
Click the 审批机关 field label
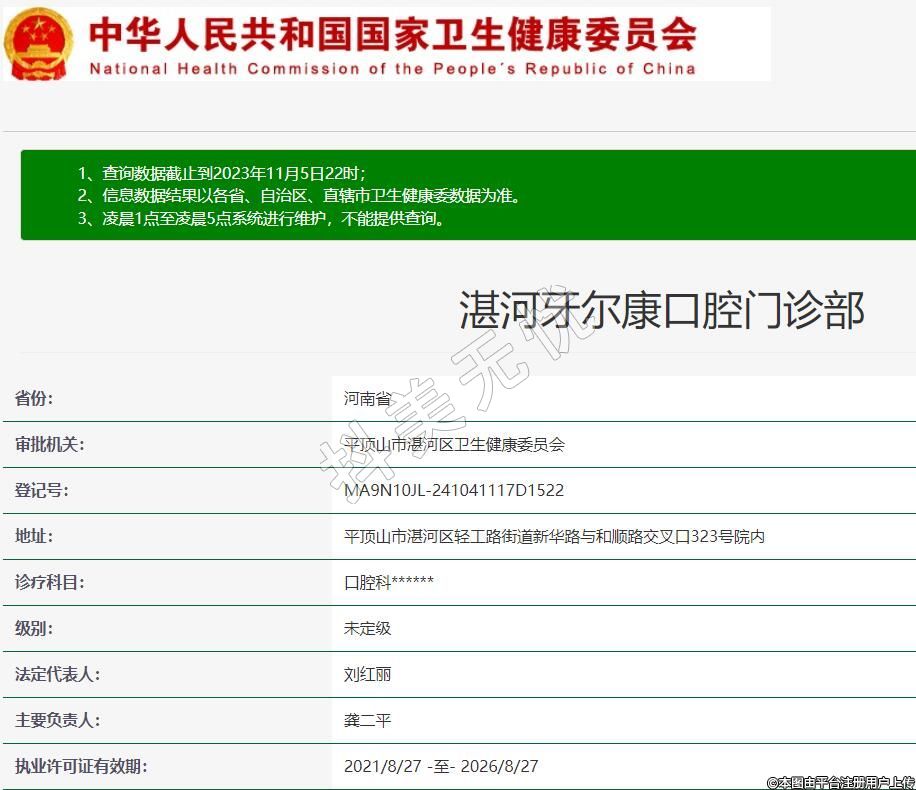pos(49,444)
